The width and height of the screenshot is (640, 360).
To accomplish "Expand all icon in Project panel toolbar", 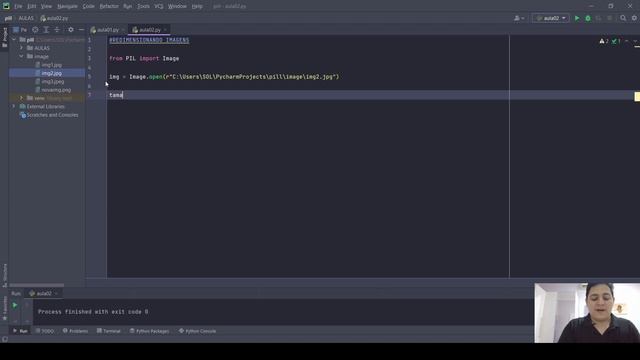I will coord(46,30).
